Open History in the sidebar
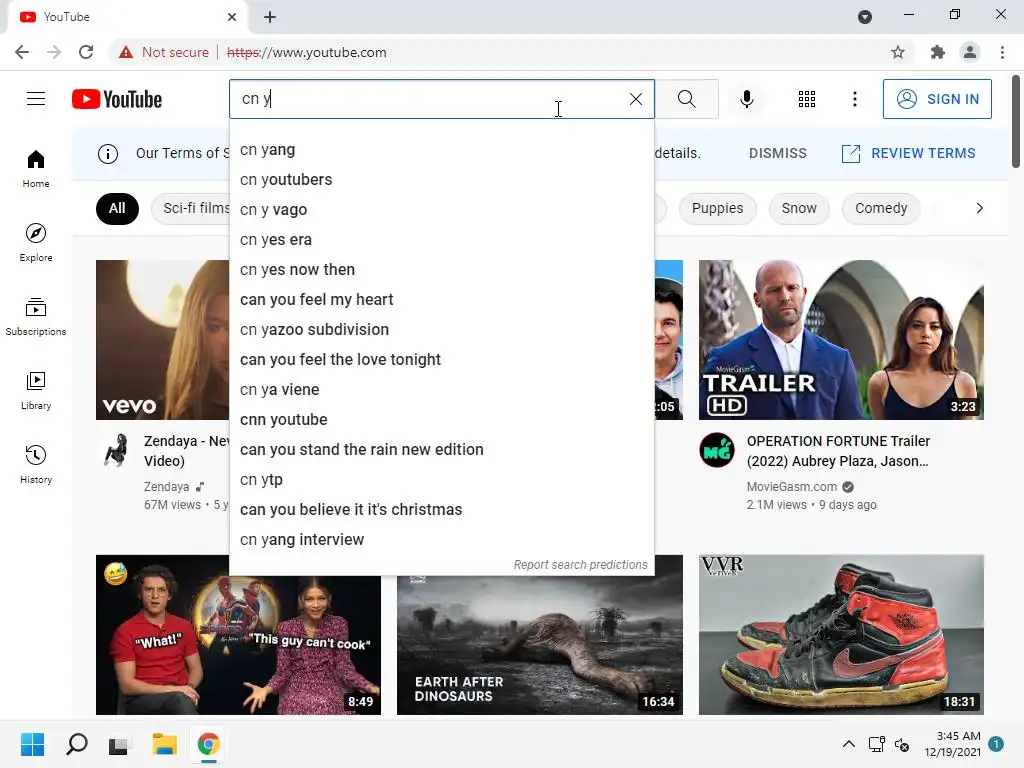This screenshot has height=768, width=1024. (x=36, y=464)
